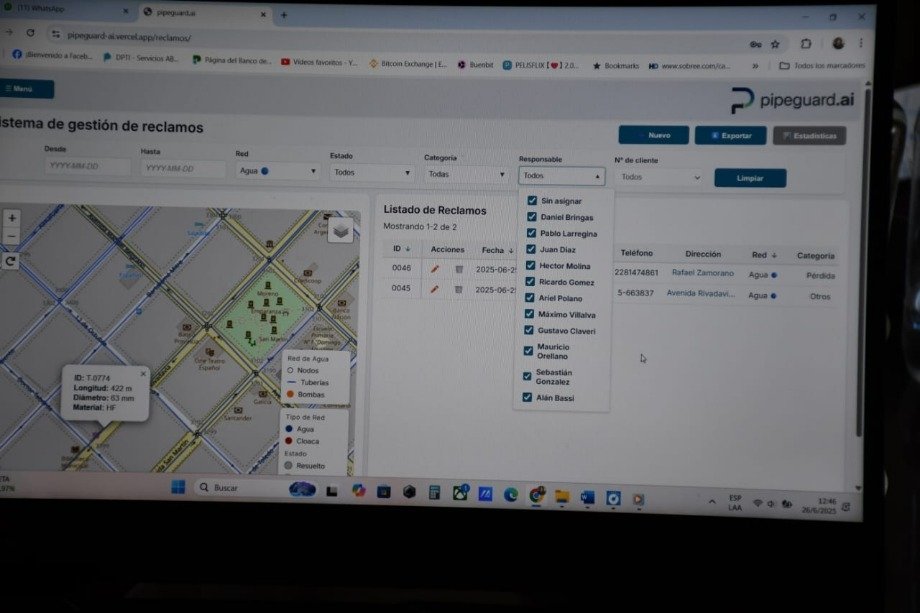Open the Calculator from the taskbar

tap(434, 493)
